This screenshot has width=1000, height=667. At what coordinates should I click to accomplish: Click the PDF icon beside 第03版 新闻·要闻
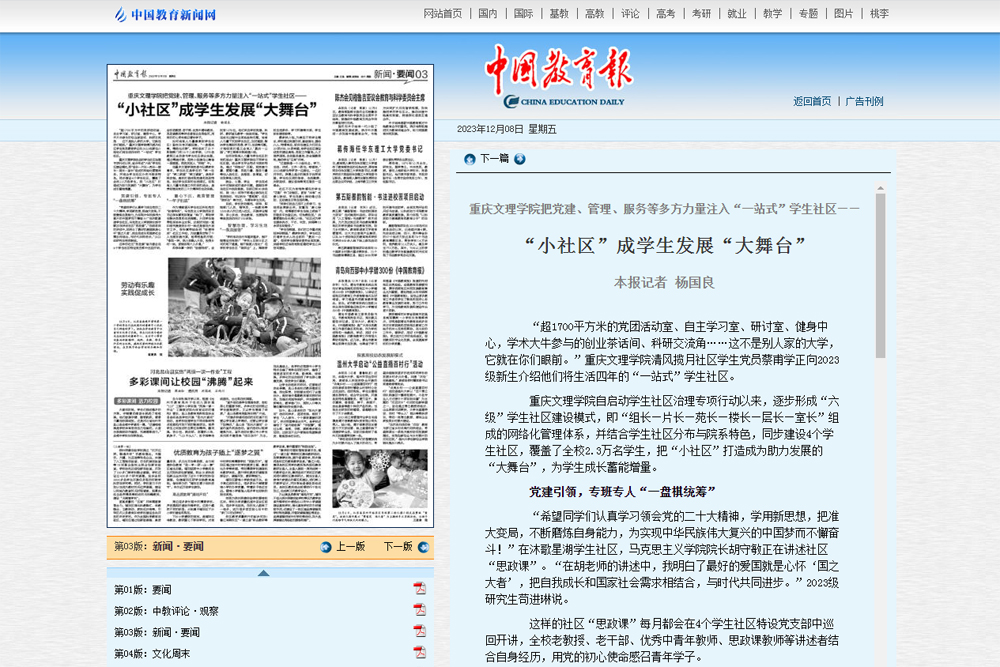click(x=420, y=632)
